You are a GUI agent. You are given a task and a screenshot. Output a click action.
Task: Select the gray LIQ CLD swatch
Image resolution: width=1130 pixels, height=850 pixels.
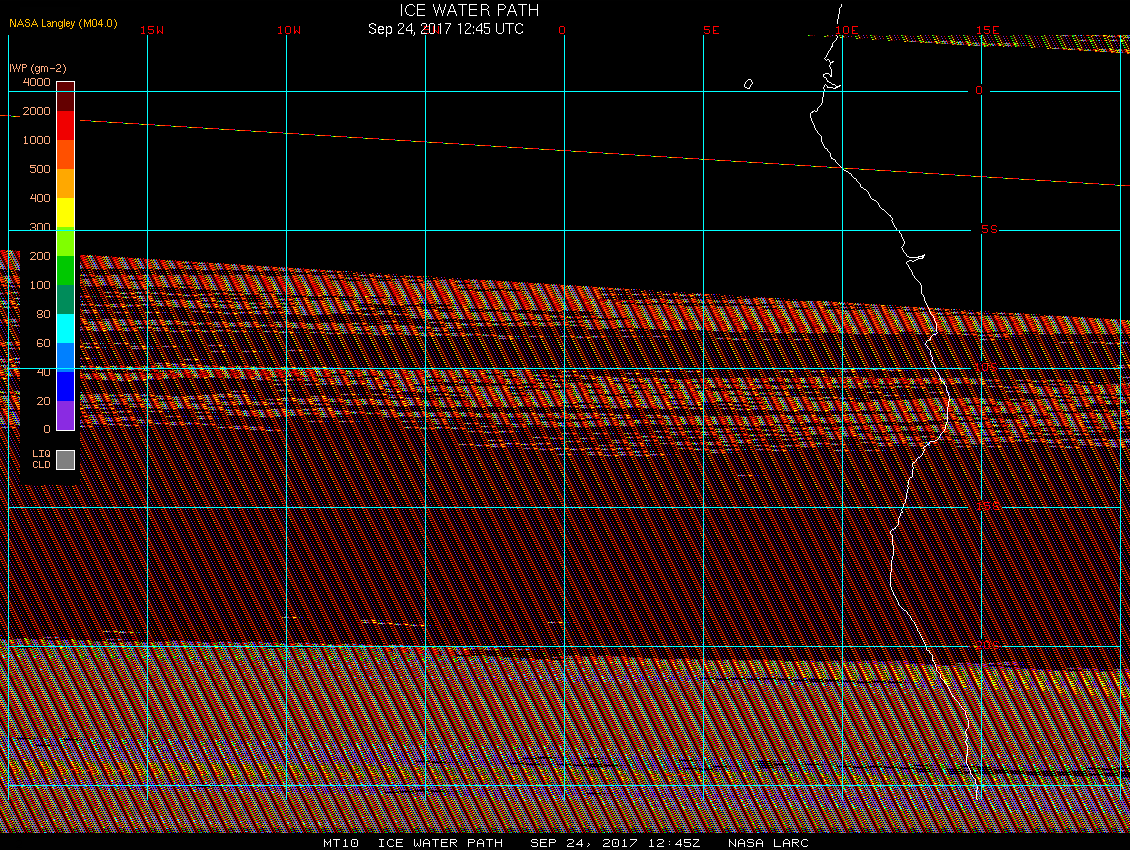[65, 459]
